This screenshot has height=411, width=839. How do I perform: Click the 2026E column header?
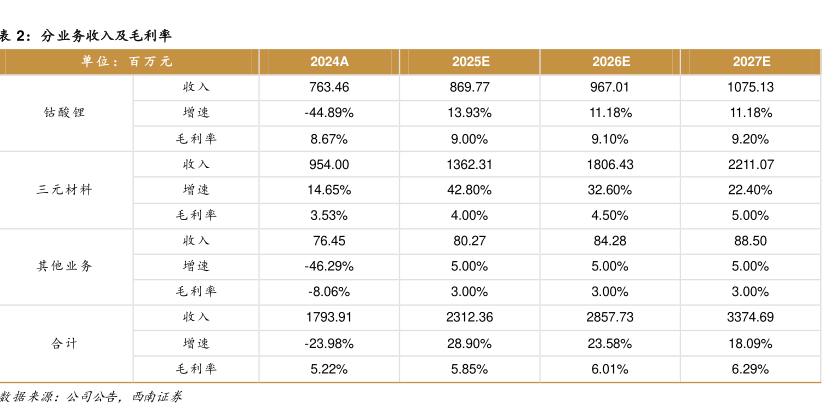pyautogui.click(x=610, y=62)
